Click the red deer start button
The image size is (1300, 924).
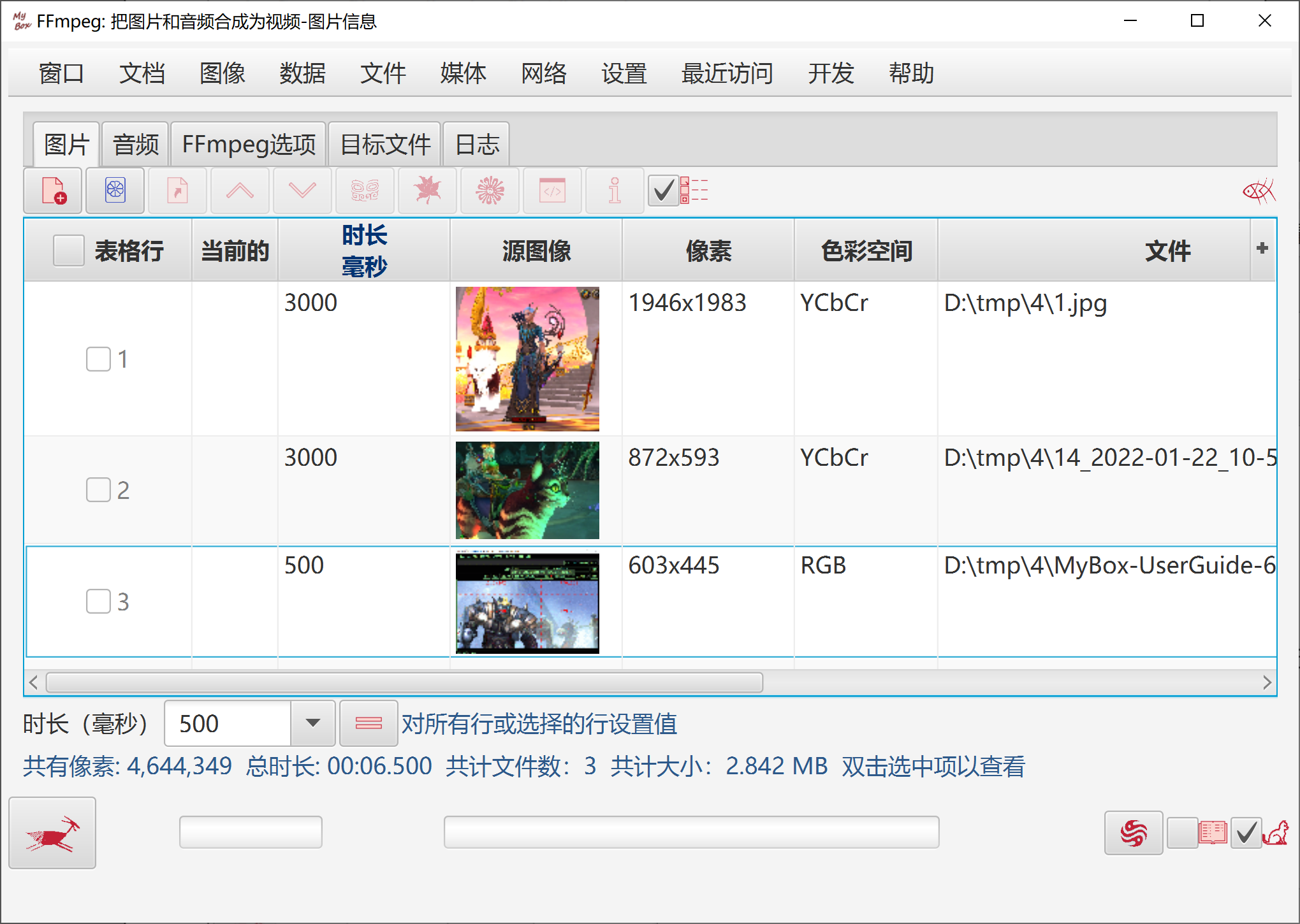pos(52,833)
